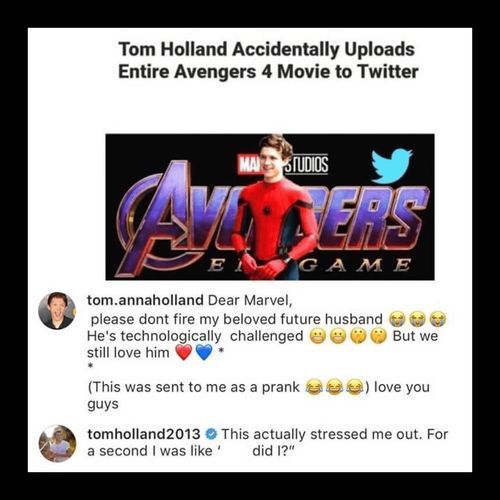This screenshot has height=500, width=500.
Task: Click the headline about Avengers 4 upload
Action: tap(268, 60)
